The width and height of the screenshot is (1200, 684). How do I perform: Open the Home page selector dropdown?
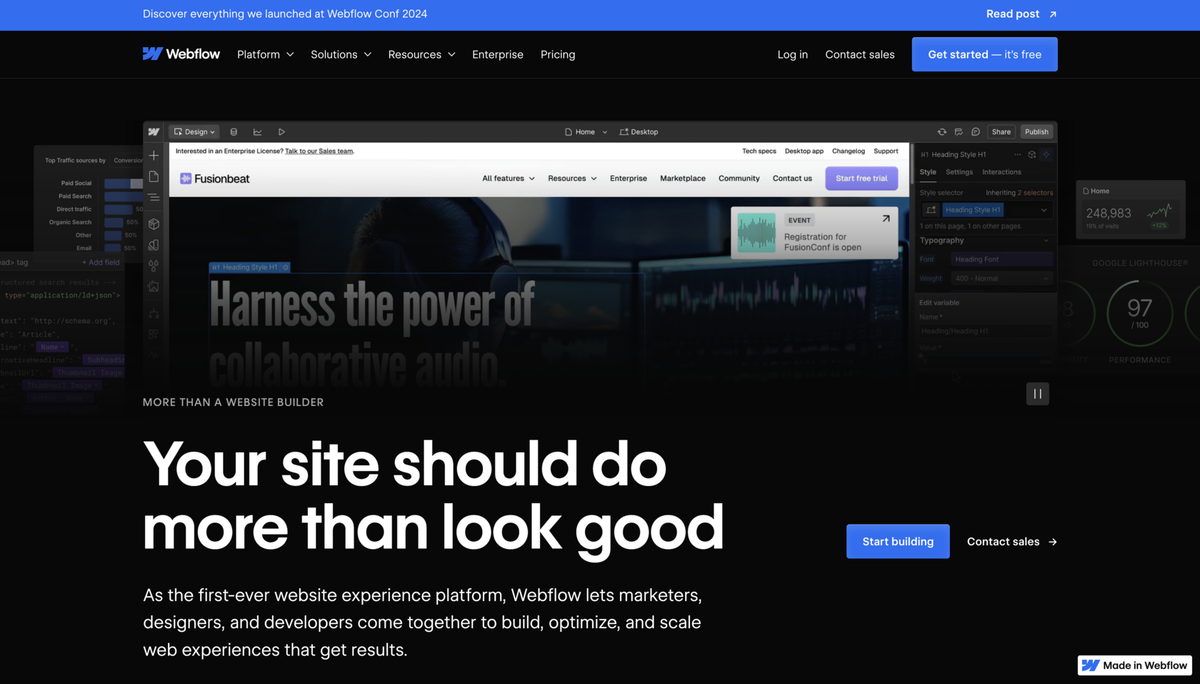[586, 132]
